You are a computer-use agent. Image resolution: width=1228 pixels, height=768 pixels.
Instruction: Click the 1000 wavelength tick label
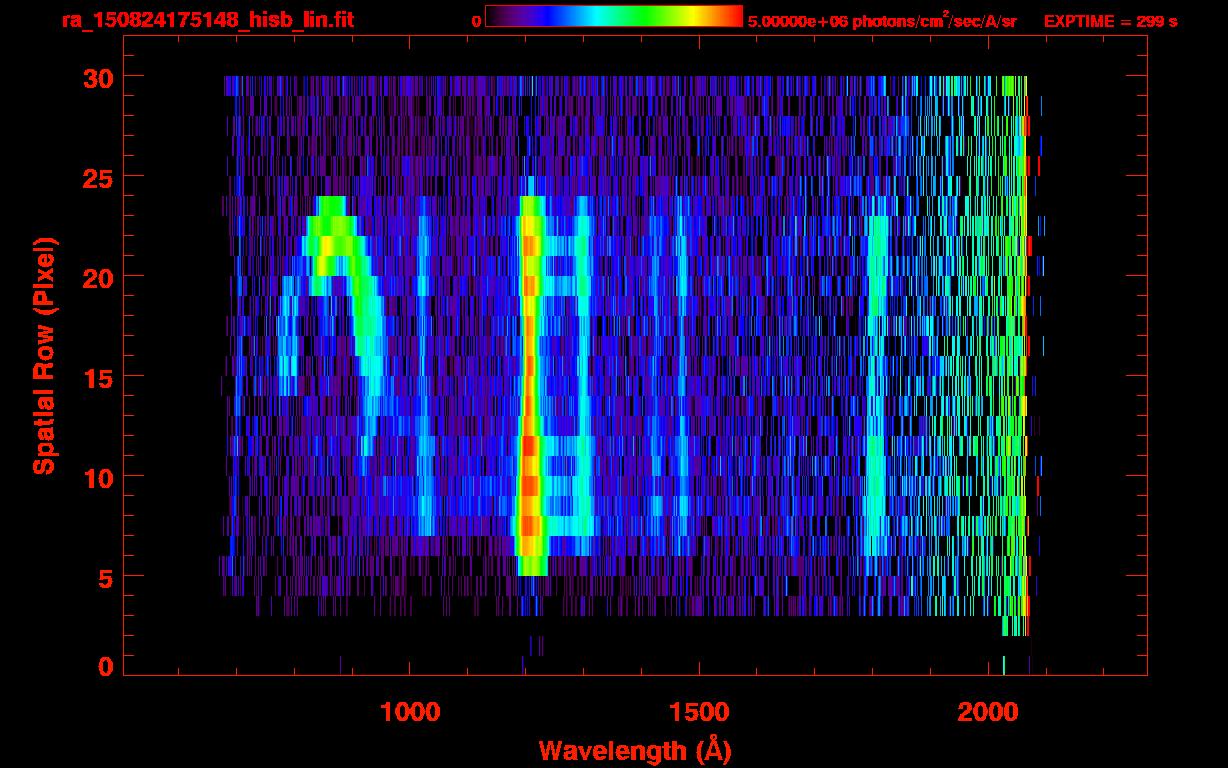410,712
